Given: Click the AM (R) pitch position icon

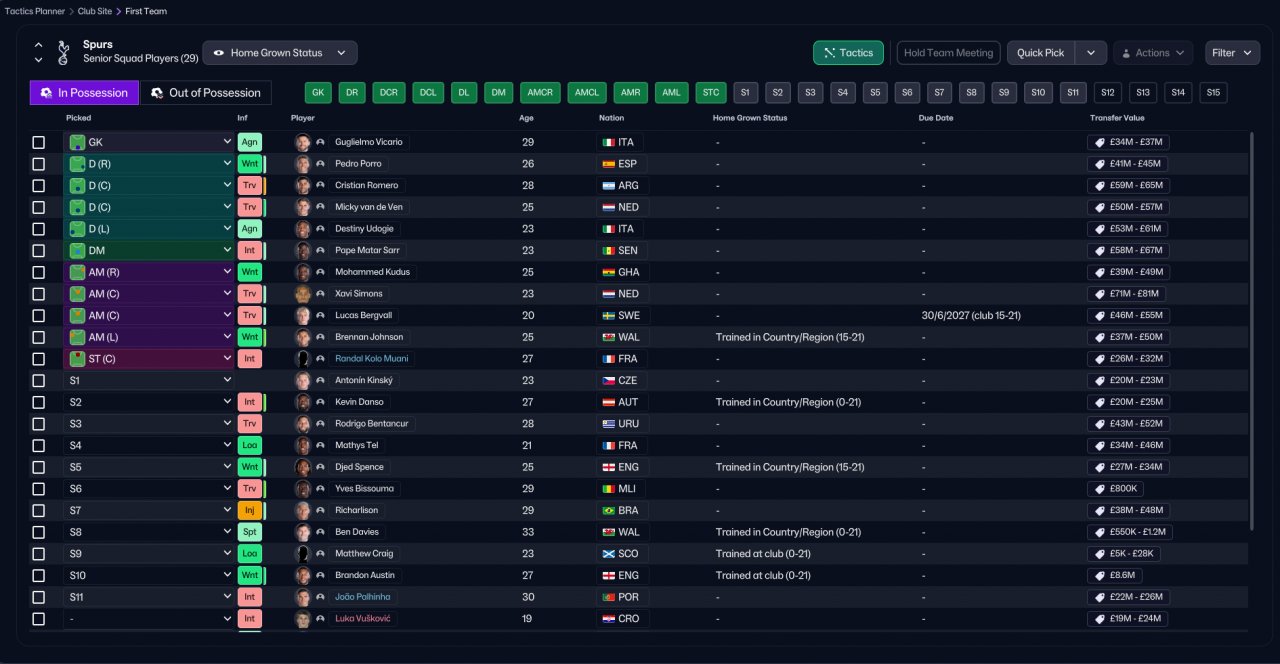Looking at the screenshot, I should pyautogui.click(x=77, y=272).
